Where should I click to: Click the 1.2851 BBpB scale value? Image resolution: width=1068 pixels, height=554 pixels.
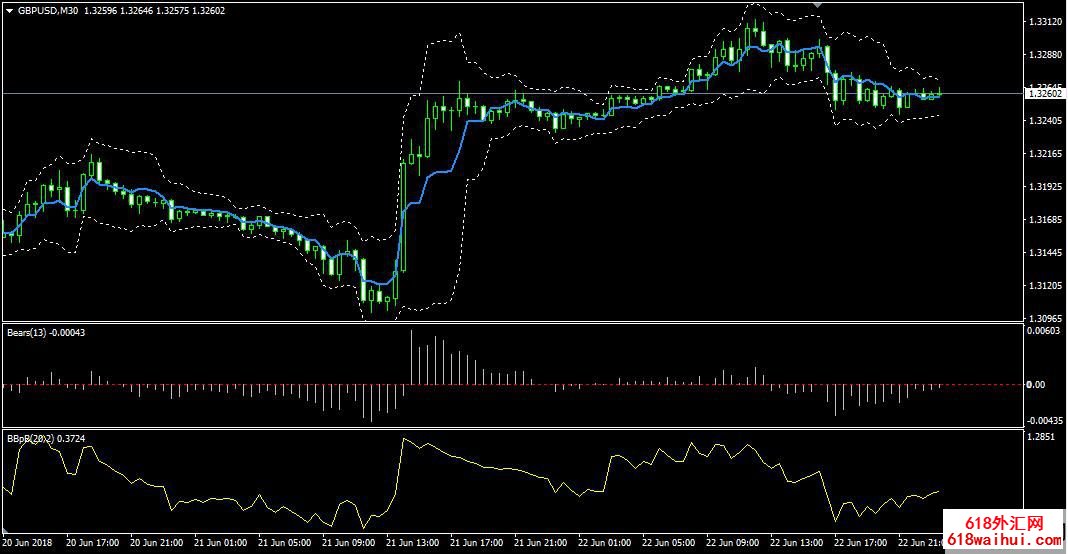click(x=1040, y=437)
